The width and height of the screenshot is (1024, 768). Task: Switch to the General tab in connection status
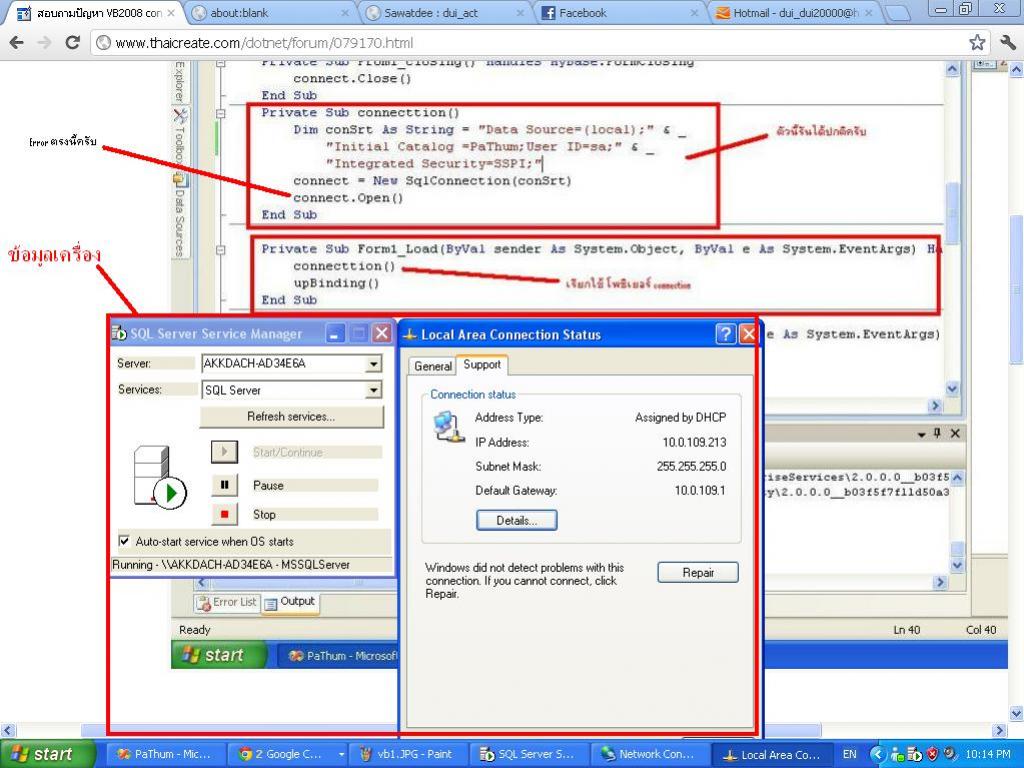(x=432, y=366)
